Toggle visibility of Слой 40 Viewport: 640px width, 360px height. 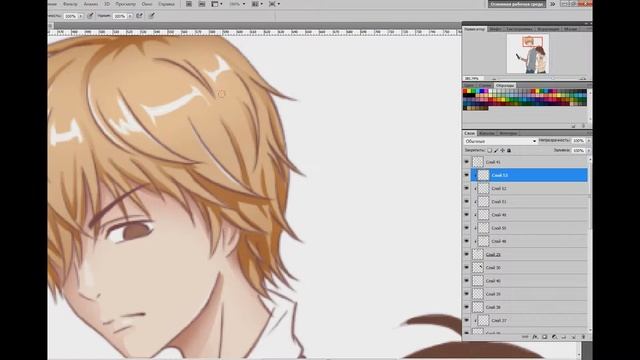point(467,280)
